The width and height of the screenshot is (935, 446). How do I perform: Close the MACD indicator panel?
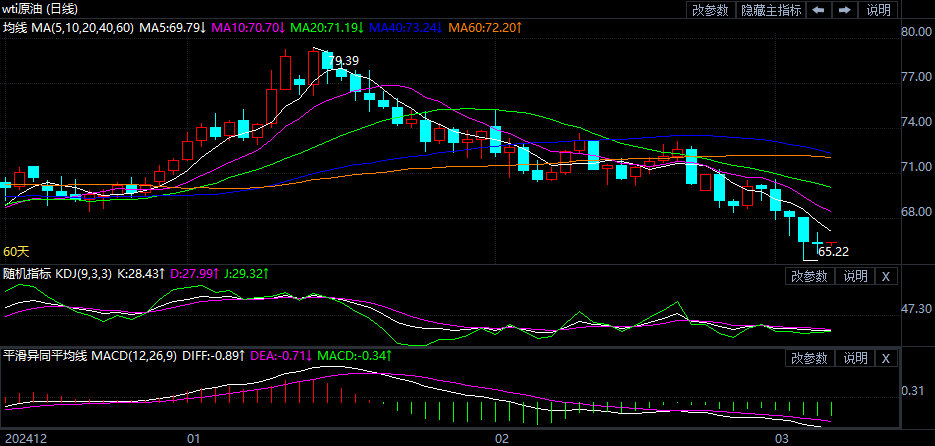coord(886,358)
